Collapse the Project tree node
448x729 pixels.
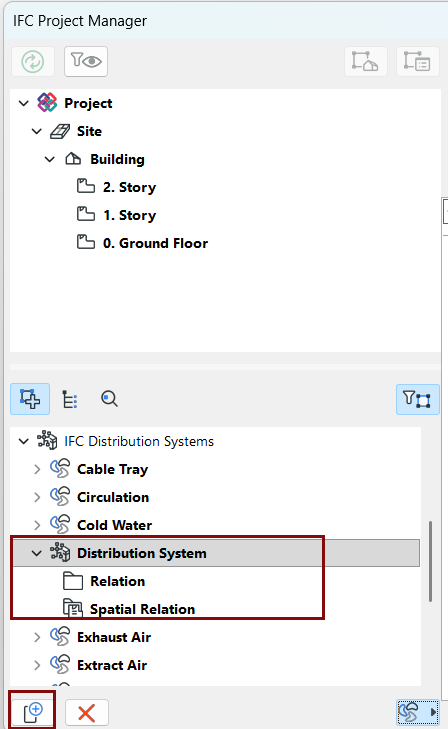click(x=24, y=103)
